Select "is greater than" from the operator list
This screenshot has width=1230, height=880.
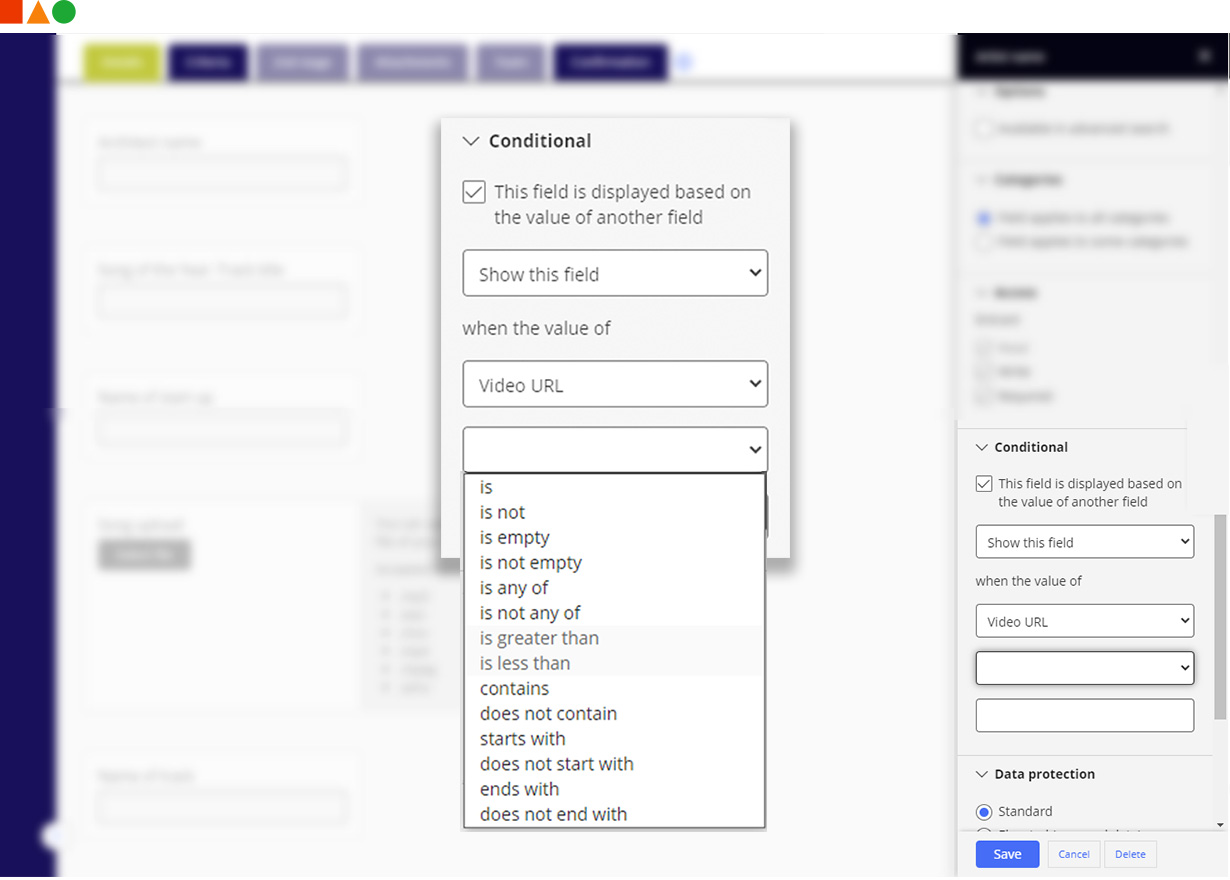tap(541, 638)
